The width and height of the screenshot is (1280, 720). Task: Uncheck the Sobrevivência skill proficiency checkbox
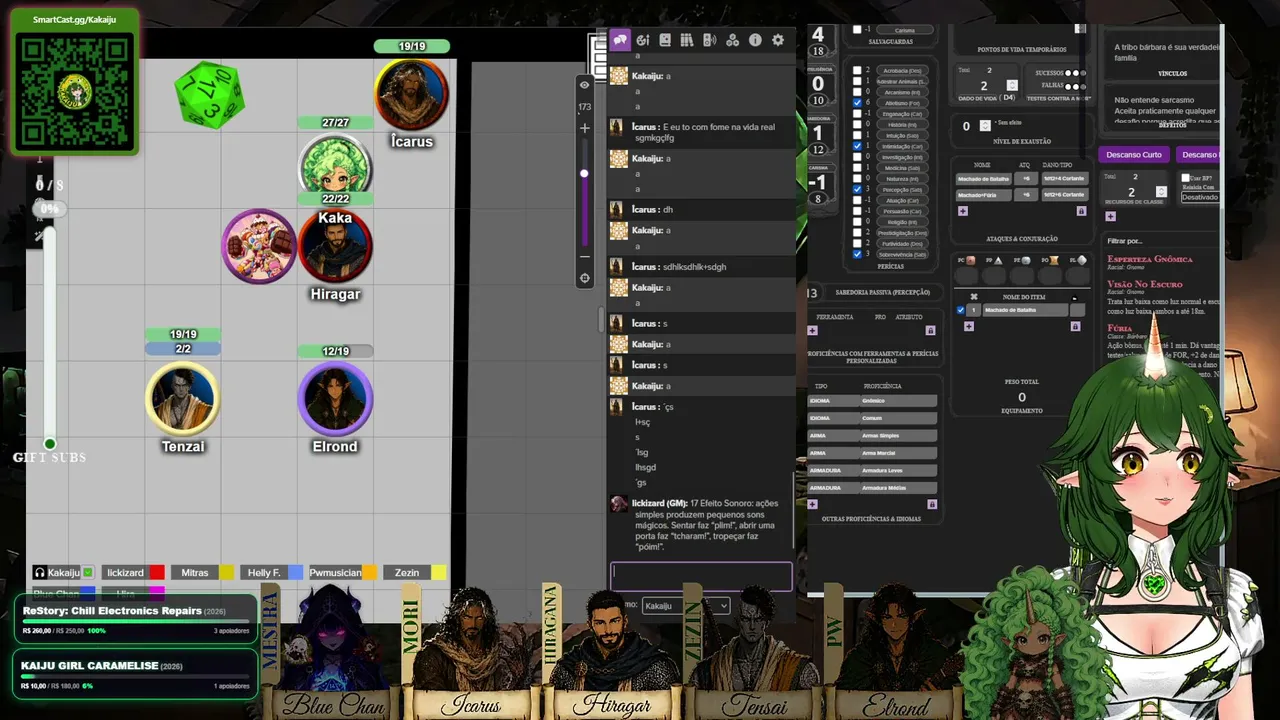(x=857, y=254)
